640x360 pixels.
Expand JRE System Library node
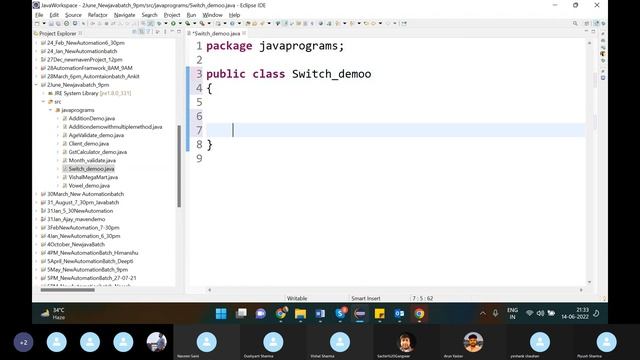point(44,93)
